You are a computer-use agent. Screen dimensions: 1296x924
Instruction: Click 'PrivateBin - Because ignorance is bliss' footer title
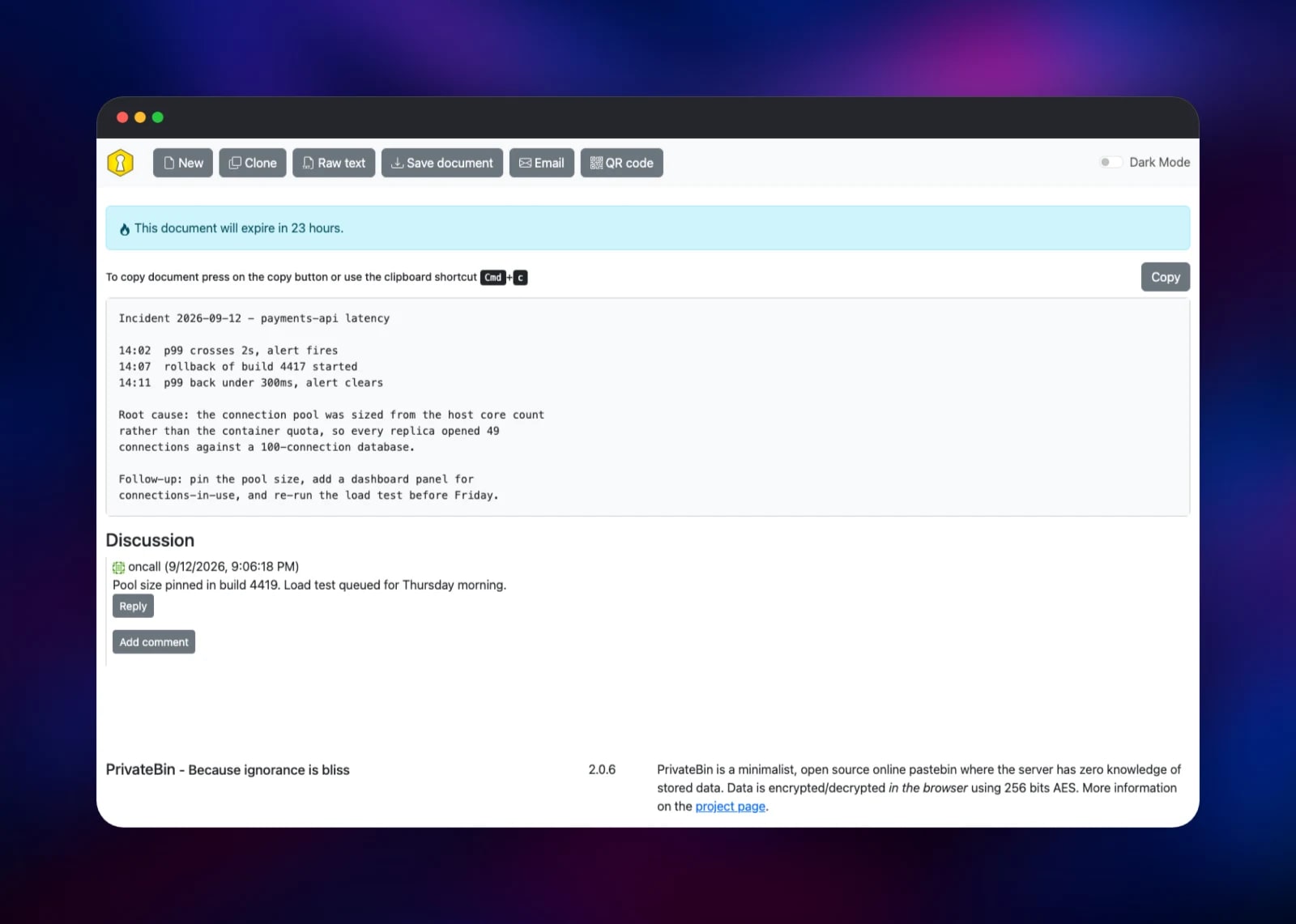click(228, 769)
